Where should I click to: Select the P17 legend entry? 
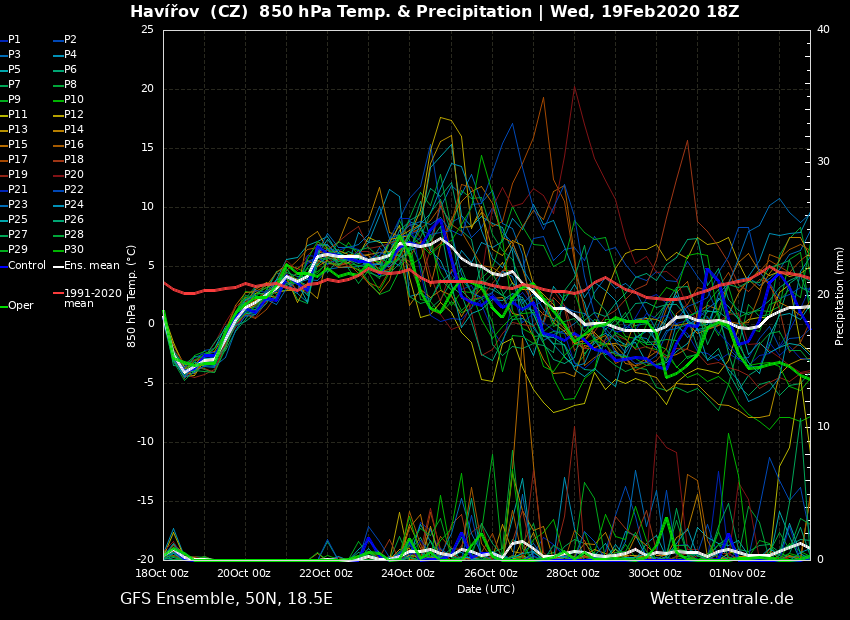pyautogui.click(x=18, y=160)
